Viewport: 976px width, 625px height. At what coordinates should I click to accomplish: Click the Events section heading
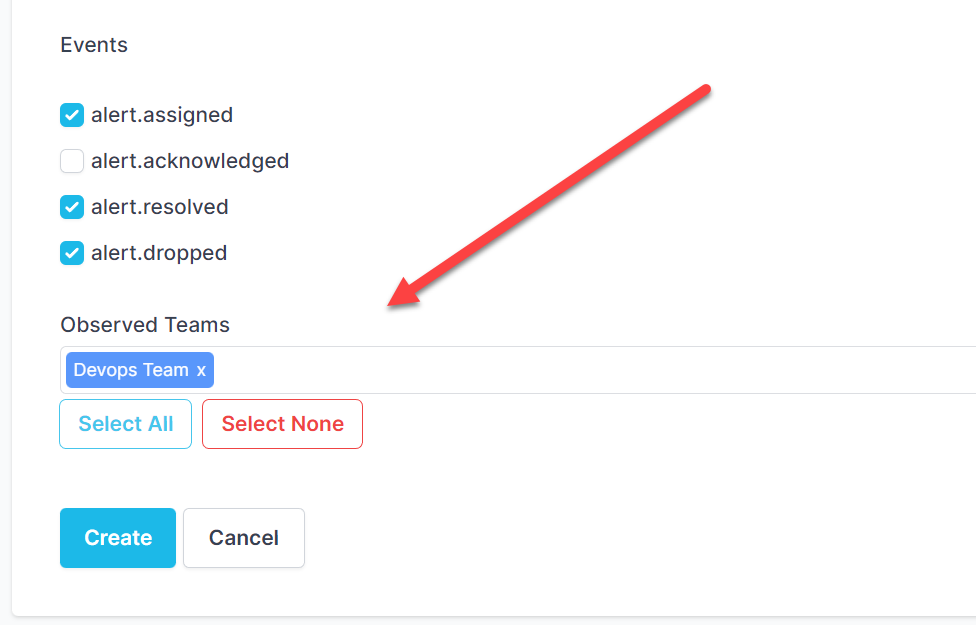pos(94,45)
